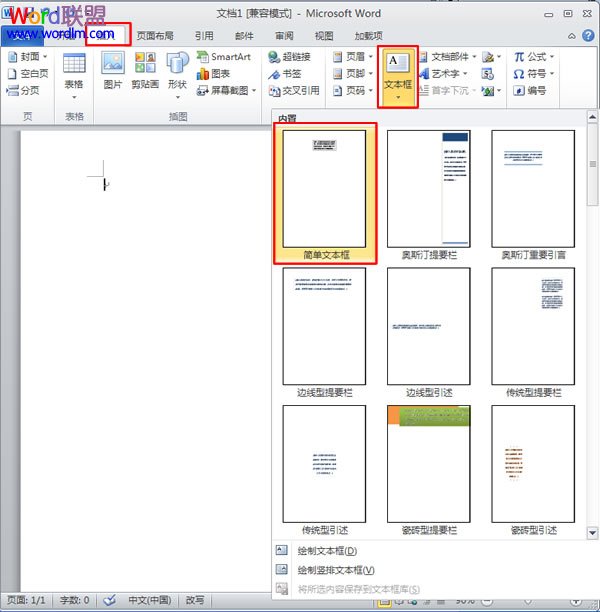Insert a picture (图片)
This screenshot has height=612, width=600.
click(x=113, y=70)
